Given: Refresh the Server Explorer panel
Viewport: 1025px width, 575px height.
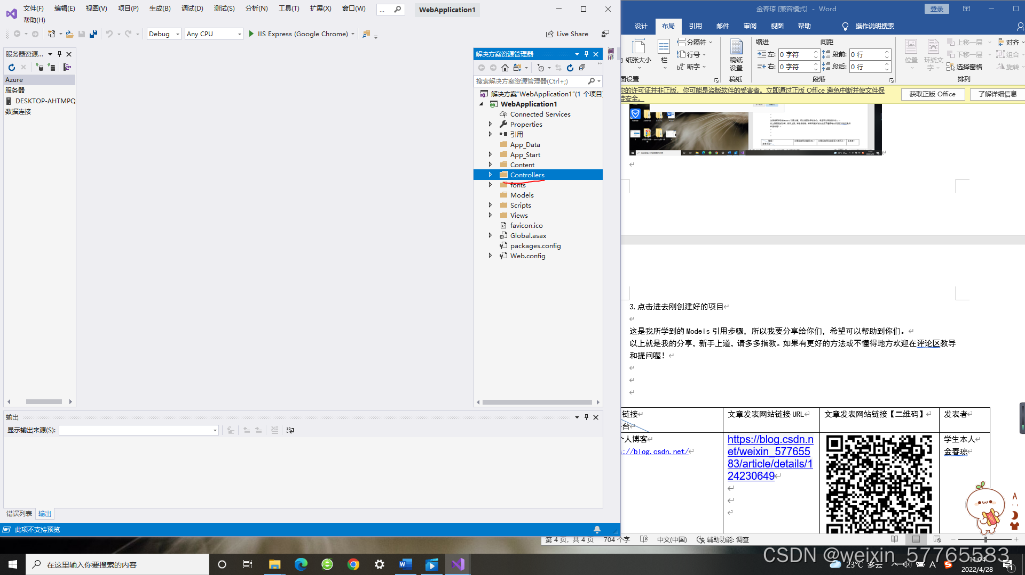Looking at the screenshot, I should pos(12,67).
